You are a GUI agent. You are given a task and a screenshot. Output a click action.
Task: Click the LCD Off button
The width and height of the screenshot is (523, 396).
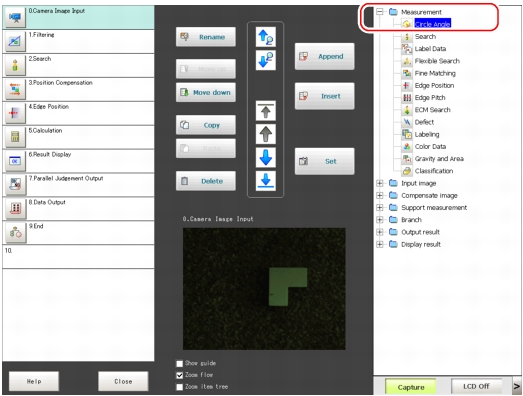(x=476, y=386)
